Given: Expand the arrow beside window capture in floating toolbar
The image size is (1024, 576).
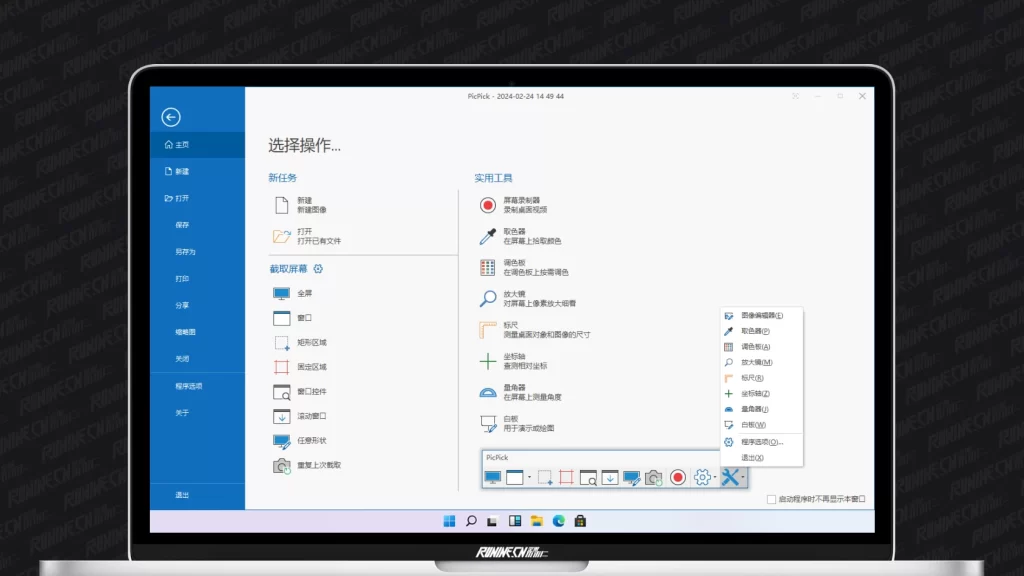Looking at the screenshot, I should pyautogui.click(x=530, y=478).
